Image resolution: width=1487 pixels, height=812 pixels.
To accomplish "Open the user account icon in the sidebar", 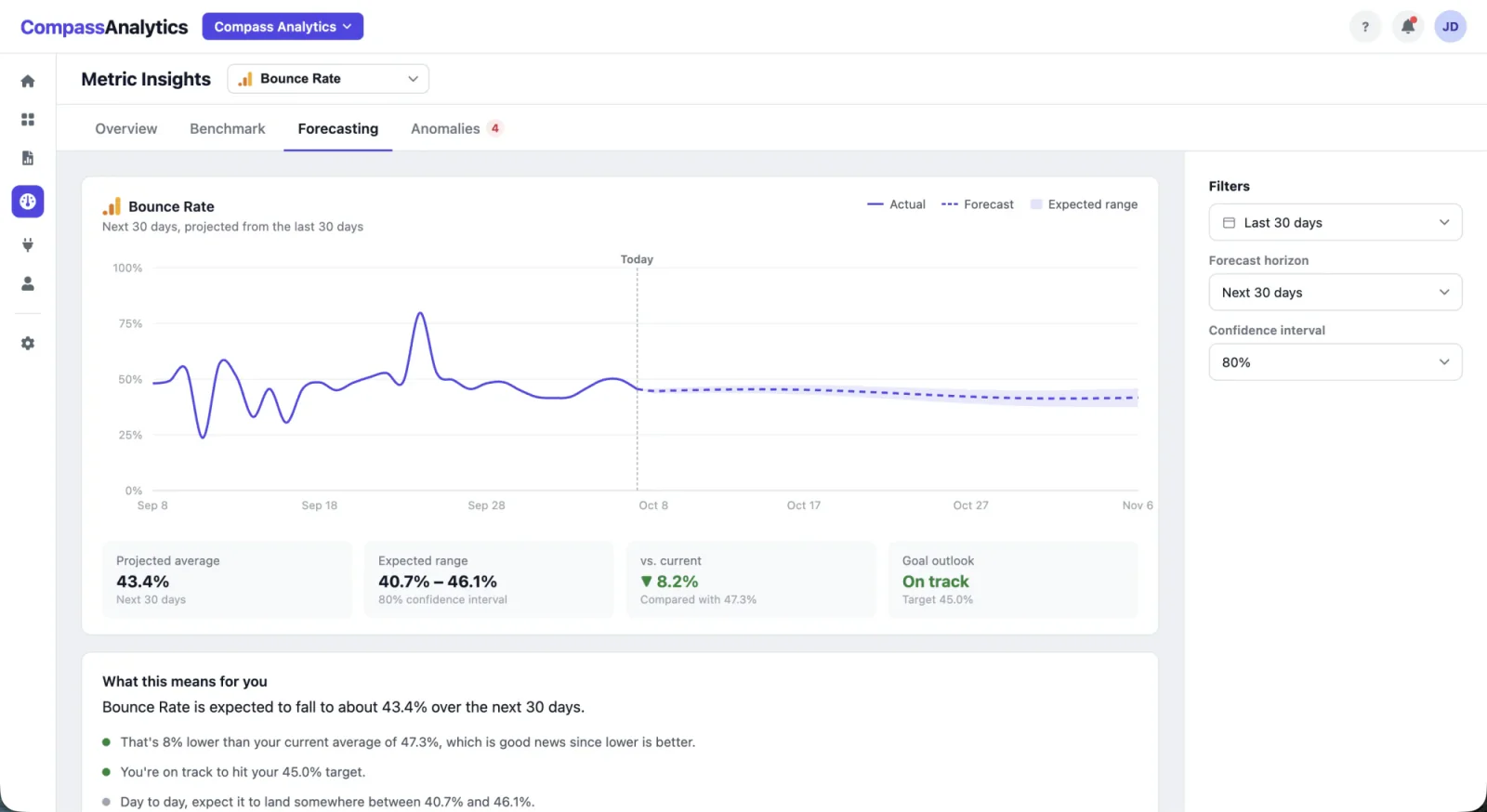I will coord(28,283).
